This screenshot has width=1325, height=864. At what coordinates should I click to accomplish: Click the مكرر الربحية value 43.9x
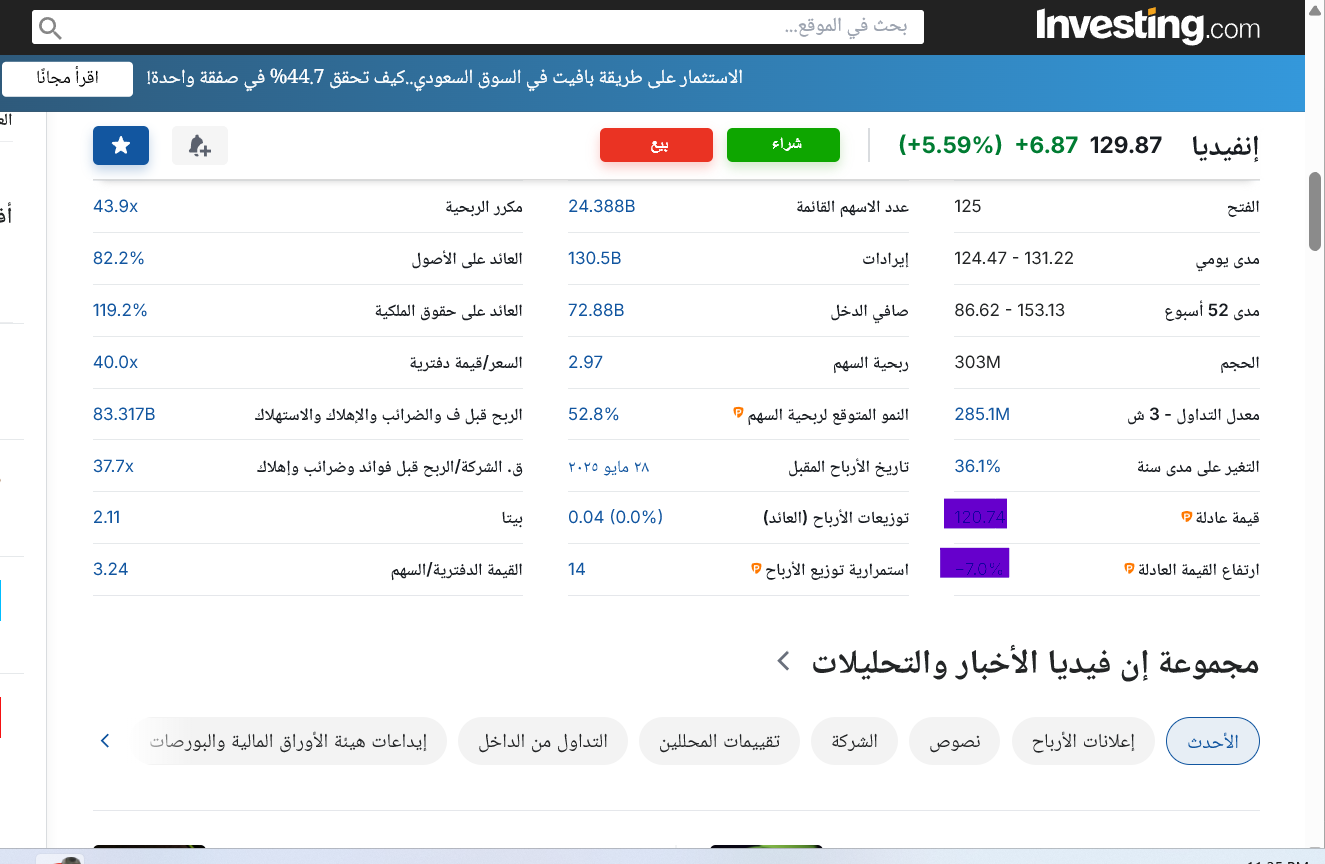point(115,206)
